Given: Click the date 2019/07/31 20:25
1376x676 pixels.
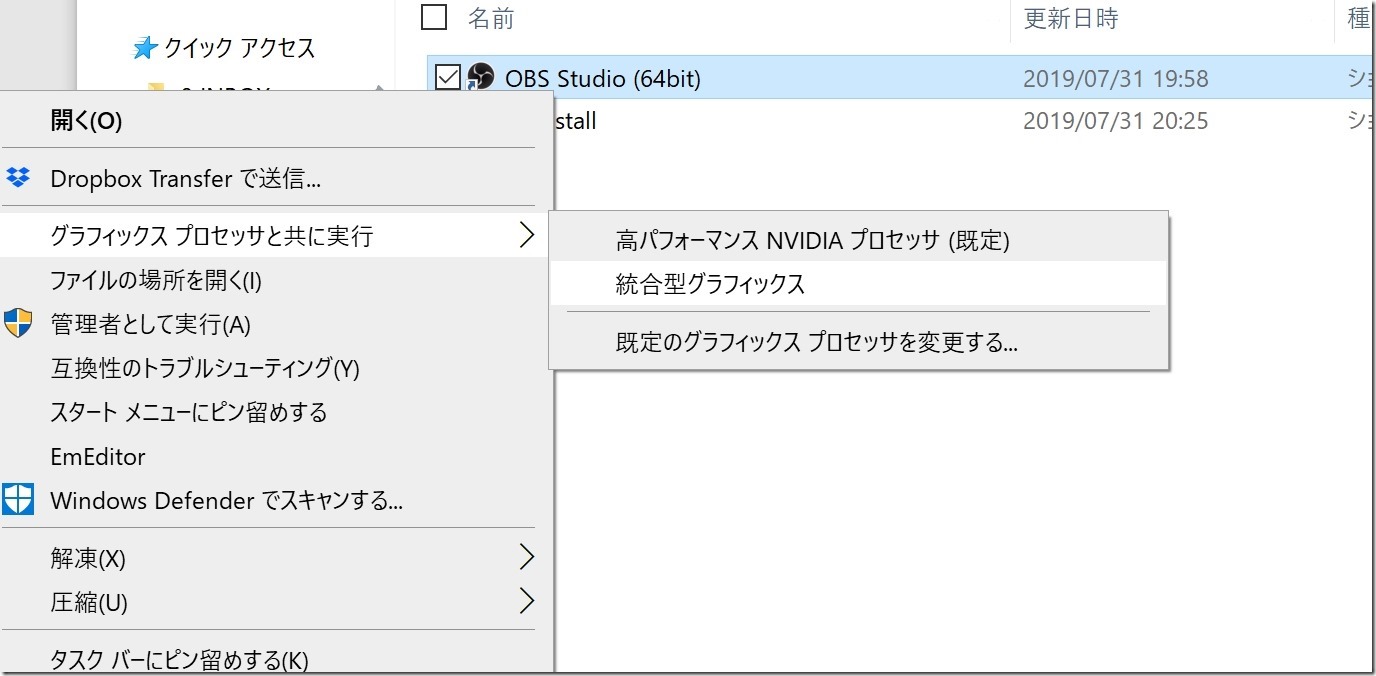Looking at the screenshot, I should [x=1115, y=121].
